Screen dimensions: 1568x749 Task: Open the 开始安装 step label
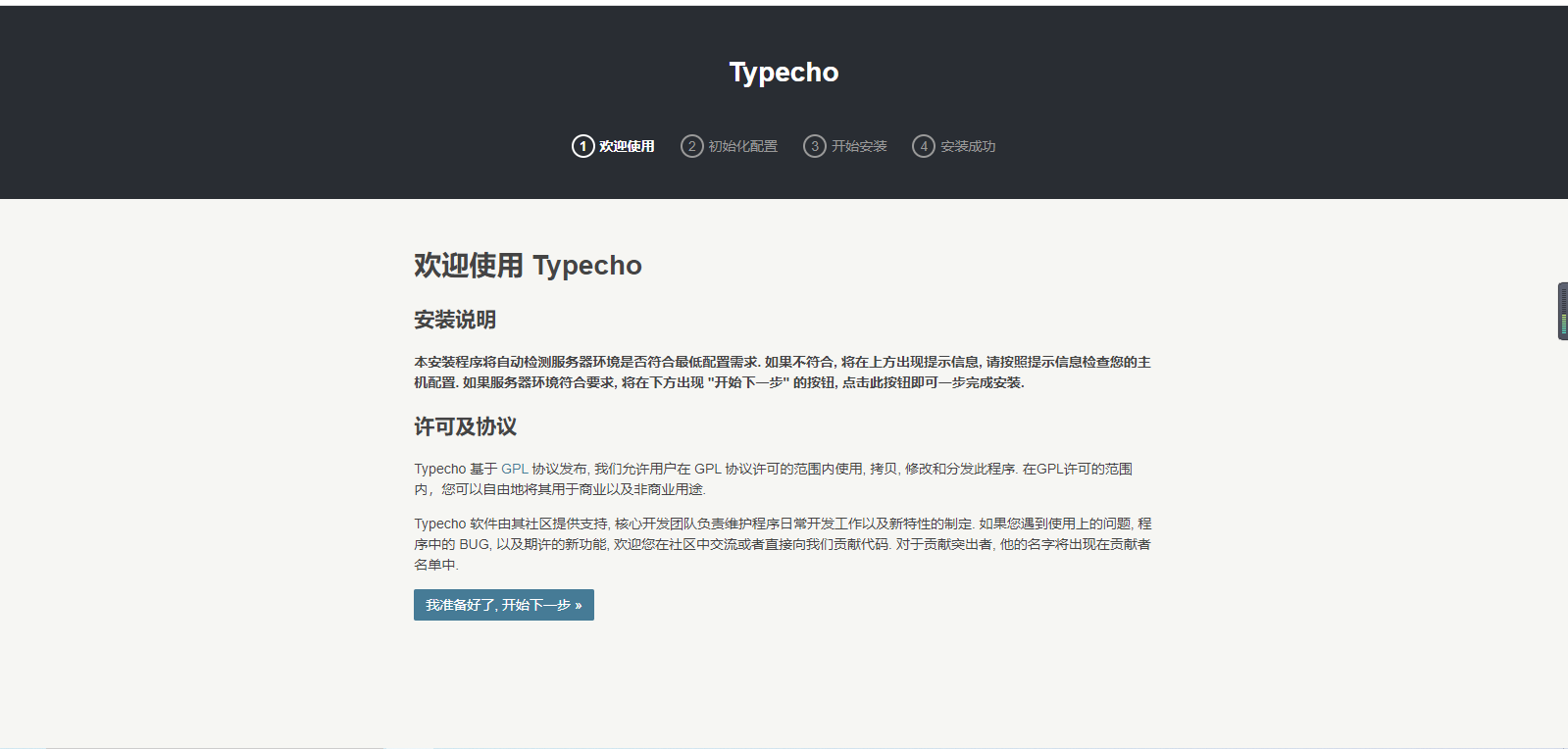[859, 146]
